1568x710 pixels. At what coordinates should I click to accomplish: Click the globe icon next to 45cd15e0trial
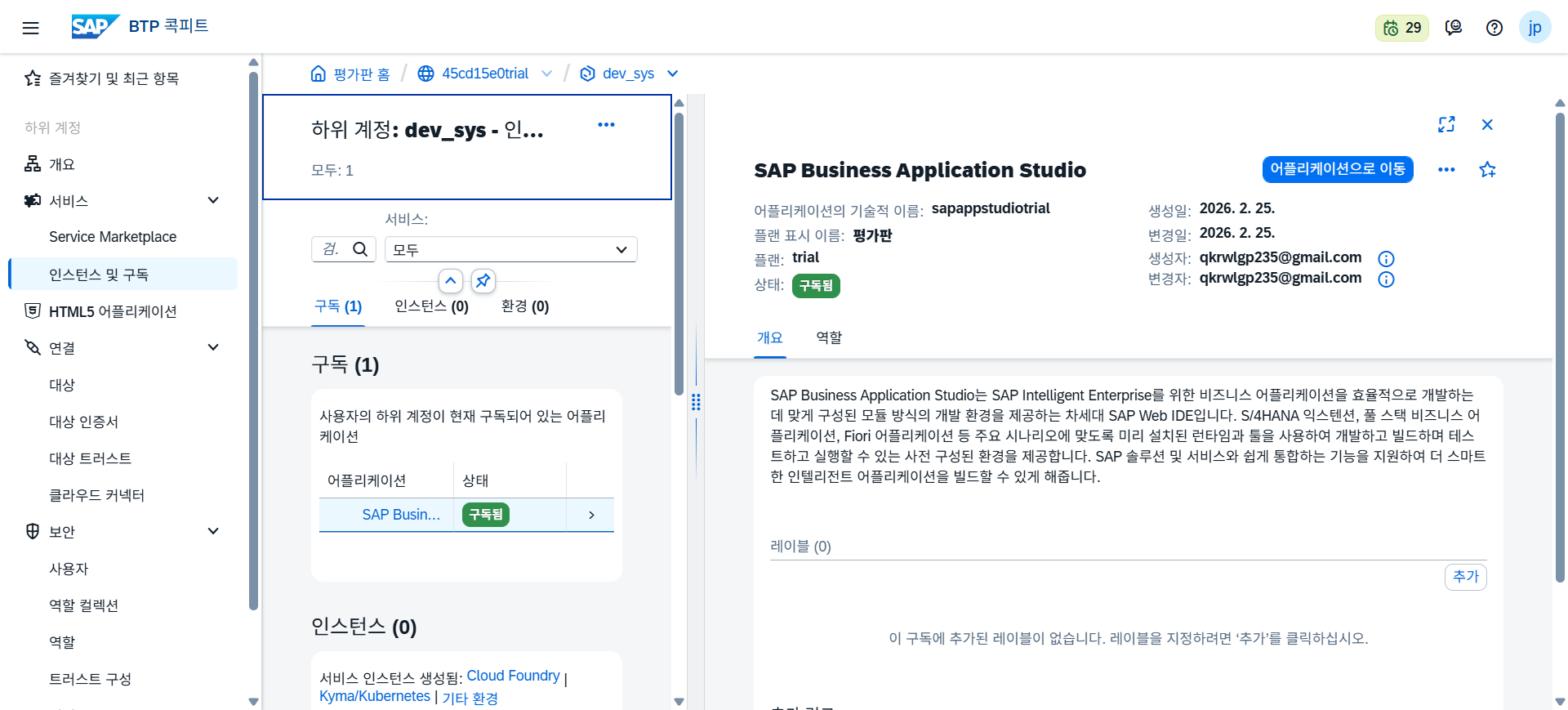pyautogui.click(x=425, y=74)
